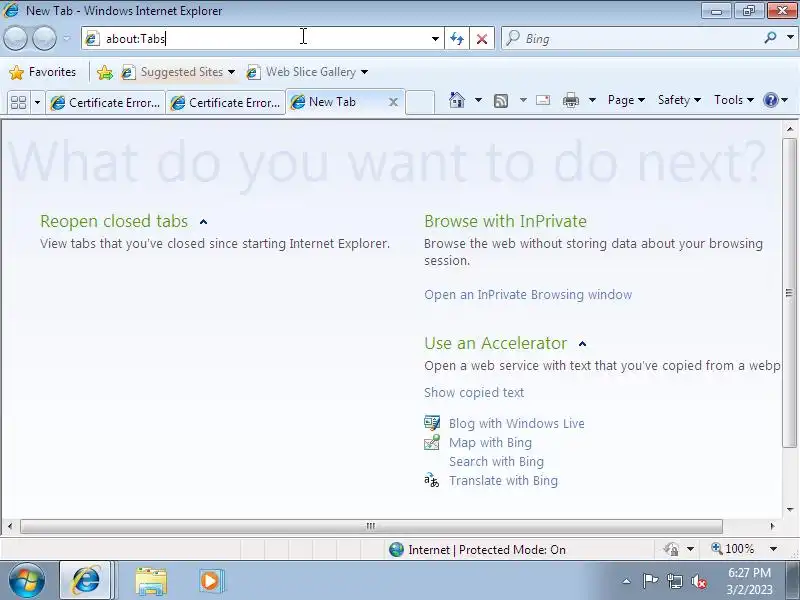Switch to first Certificate Error tab
This screenshot has height=600, width=800.
(106, 103)
